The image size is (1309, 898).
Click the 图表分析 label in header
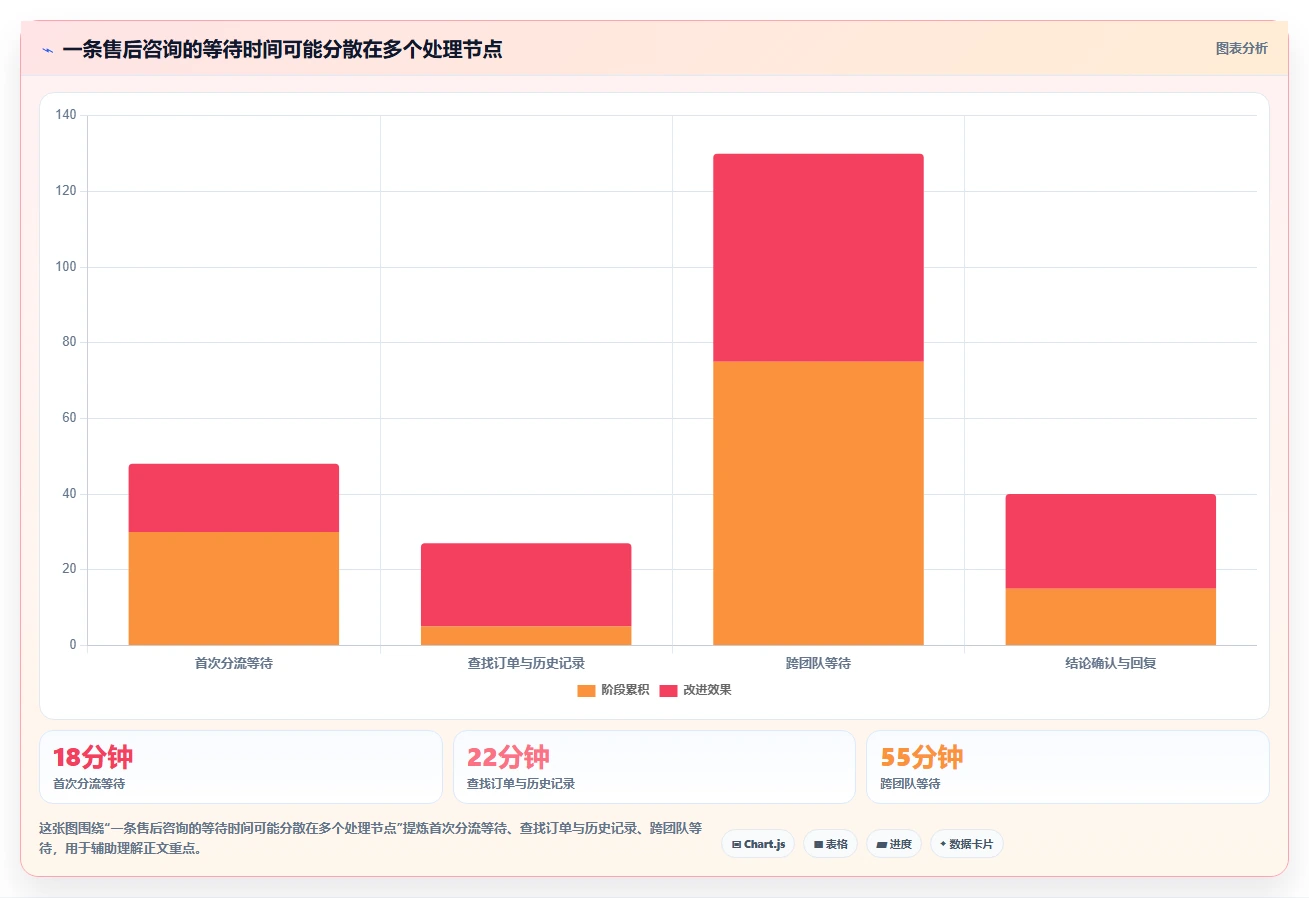(x=1241, y=49)
